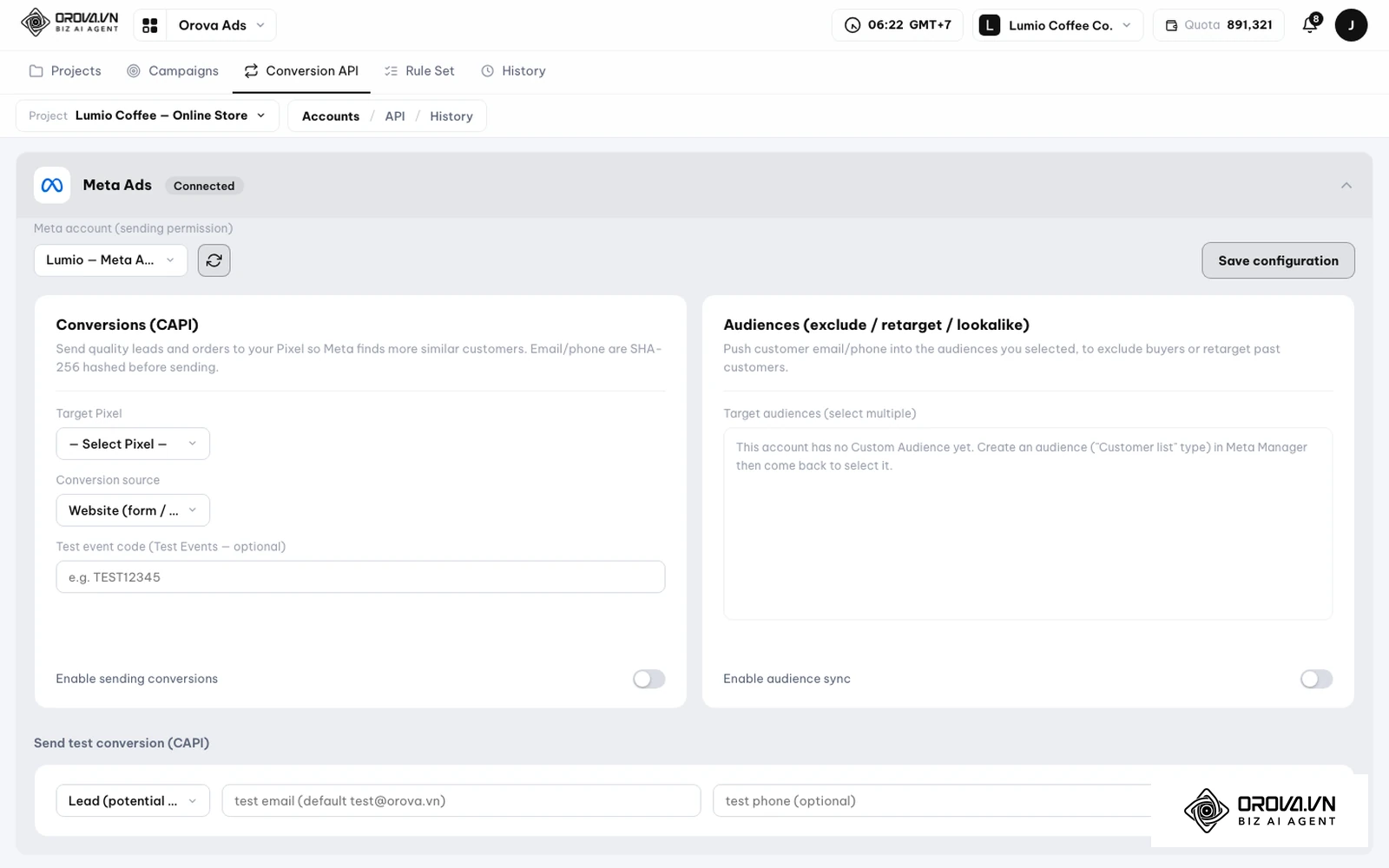The image size is (1389, 868).
Task: Toggle Enable audience sync switch
Action: click(x=1316, y=679)
